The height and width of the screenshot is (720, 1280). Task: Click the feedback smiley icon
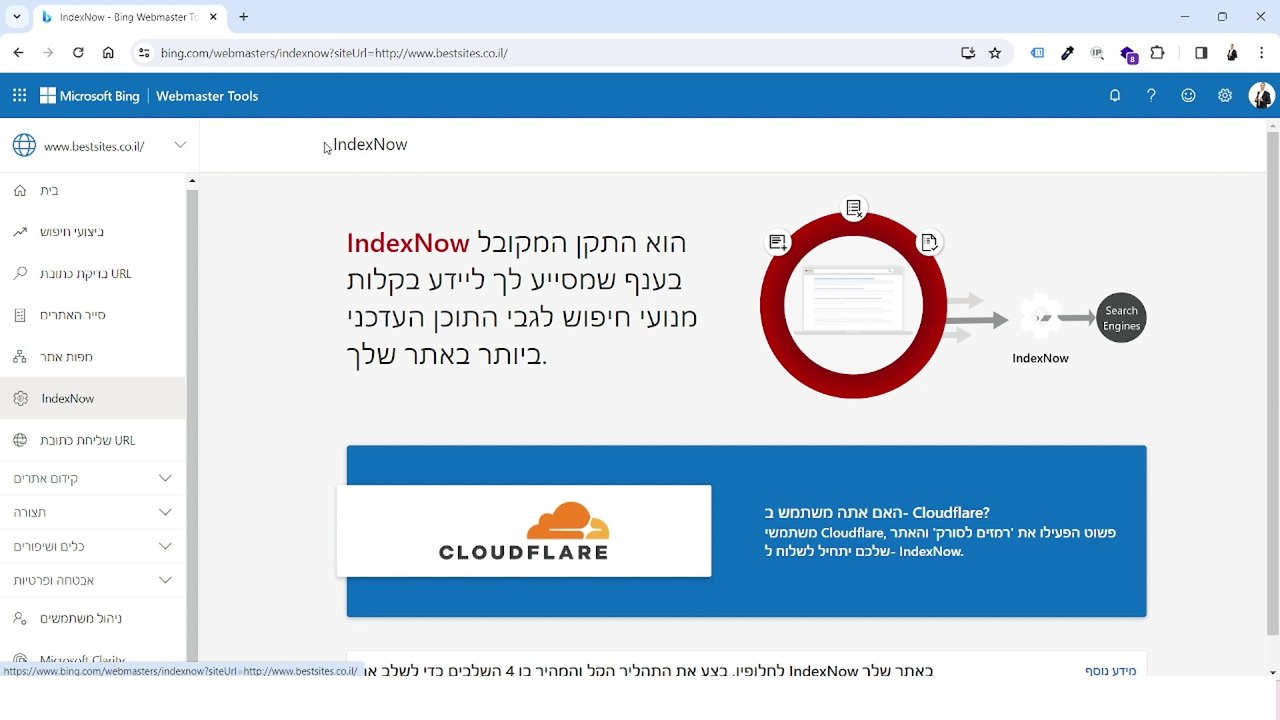point(1188,96)
